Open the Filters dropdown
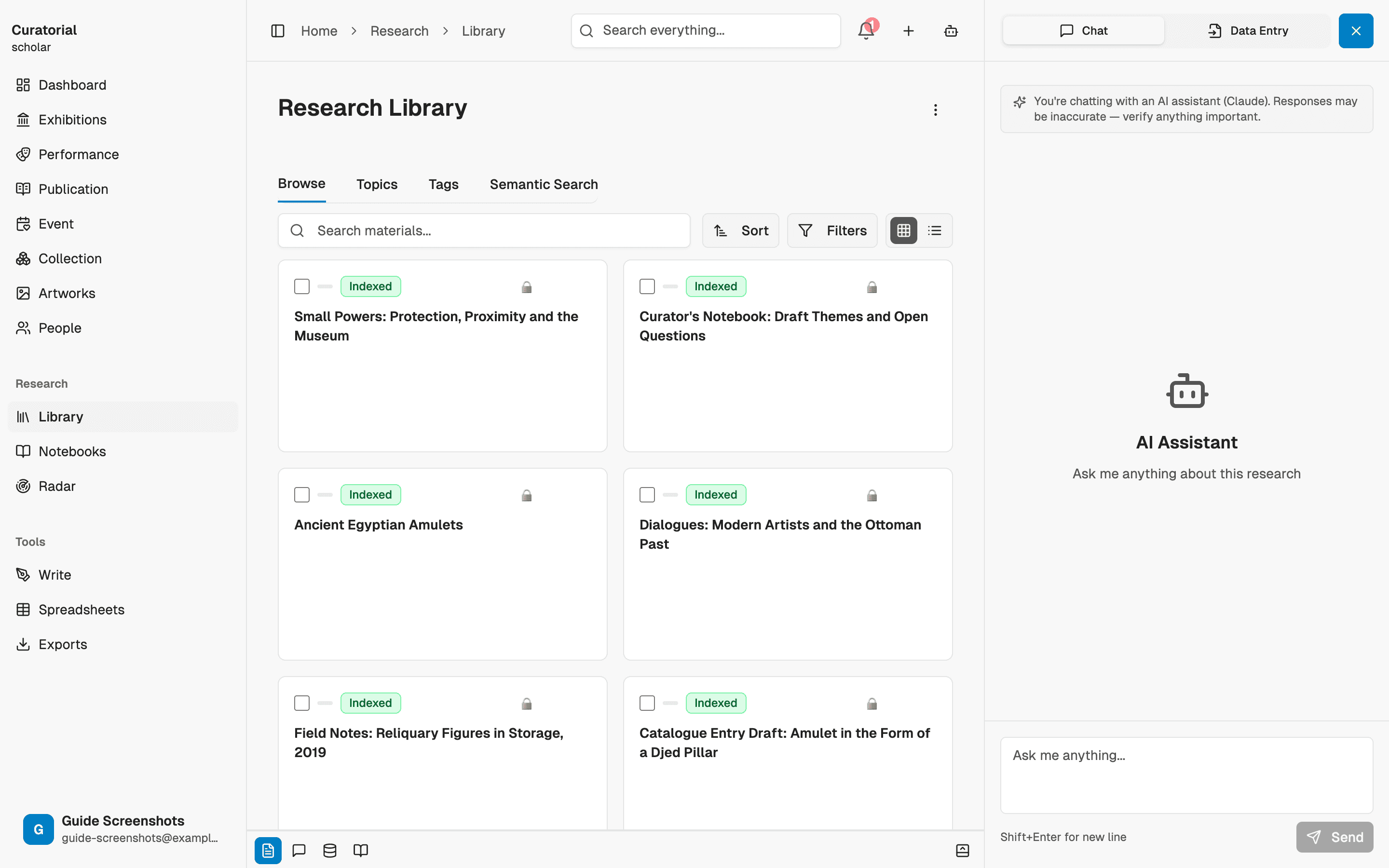The height and width of the screenshot is (868, 1389). 831,231
